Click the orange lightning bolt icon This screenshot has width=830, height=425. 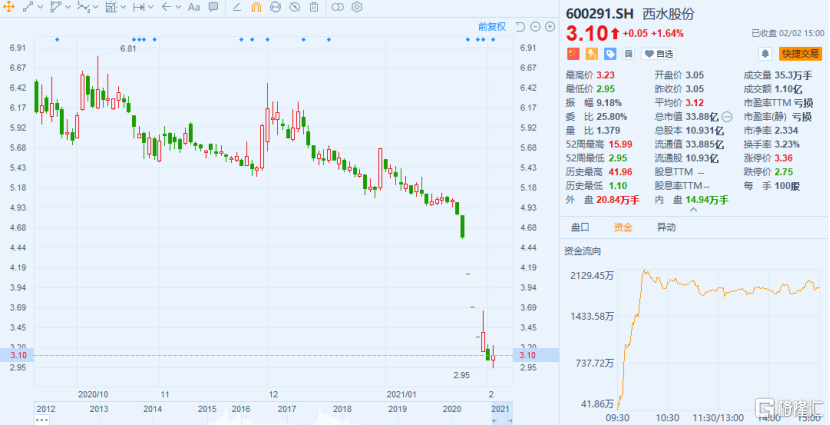point(592,53)
